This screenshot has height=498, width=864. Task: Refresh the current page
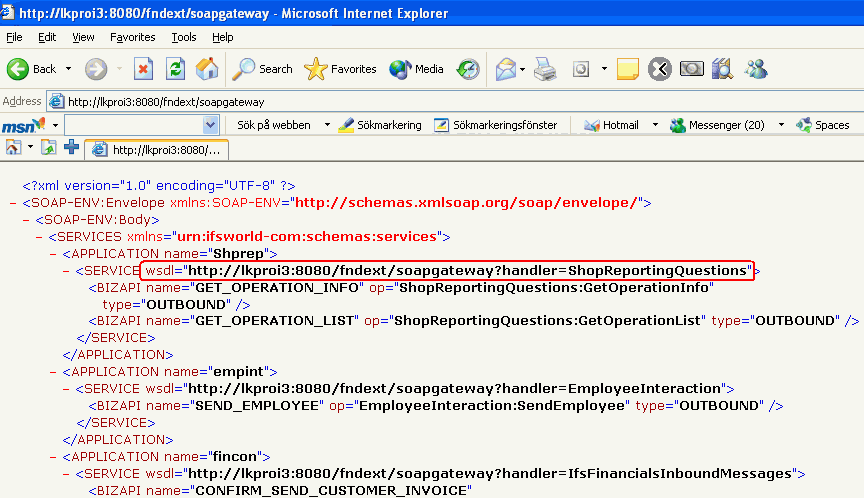point(175,69)
